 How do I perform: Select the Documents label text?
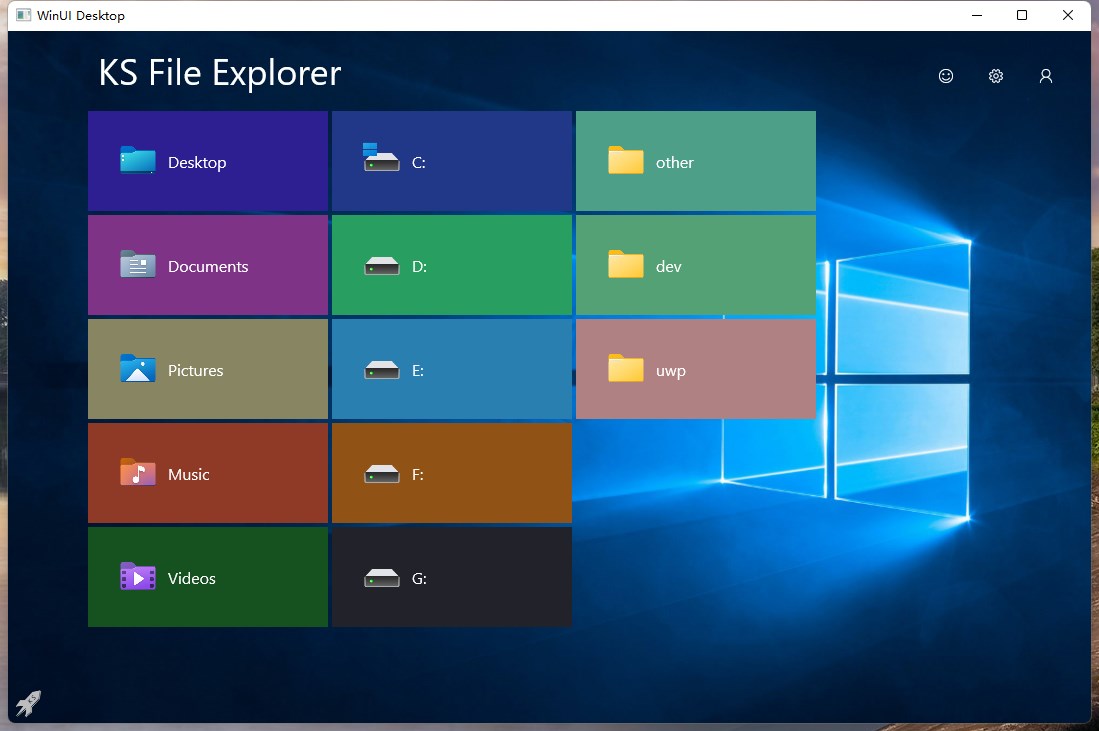[x=207, y=266]
